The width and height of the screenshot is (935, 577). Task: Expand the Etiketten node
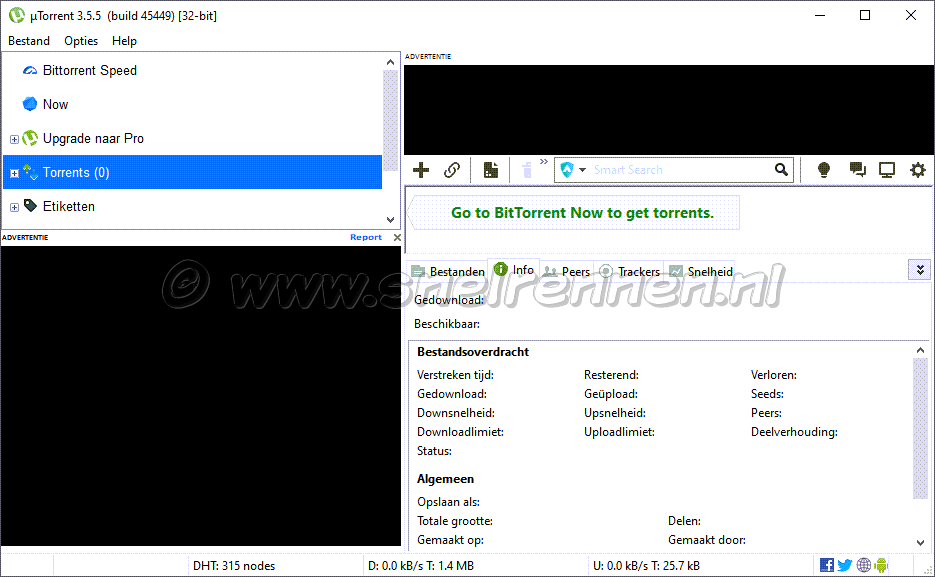pos(14,207)
